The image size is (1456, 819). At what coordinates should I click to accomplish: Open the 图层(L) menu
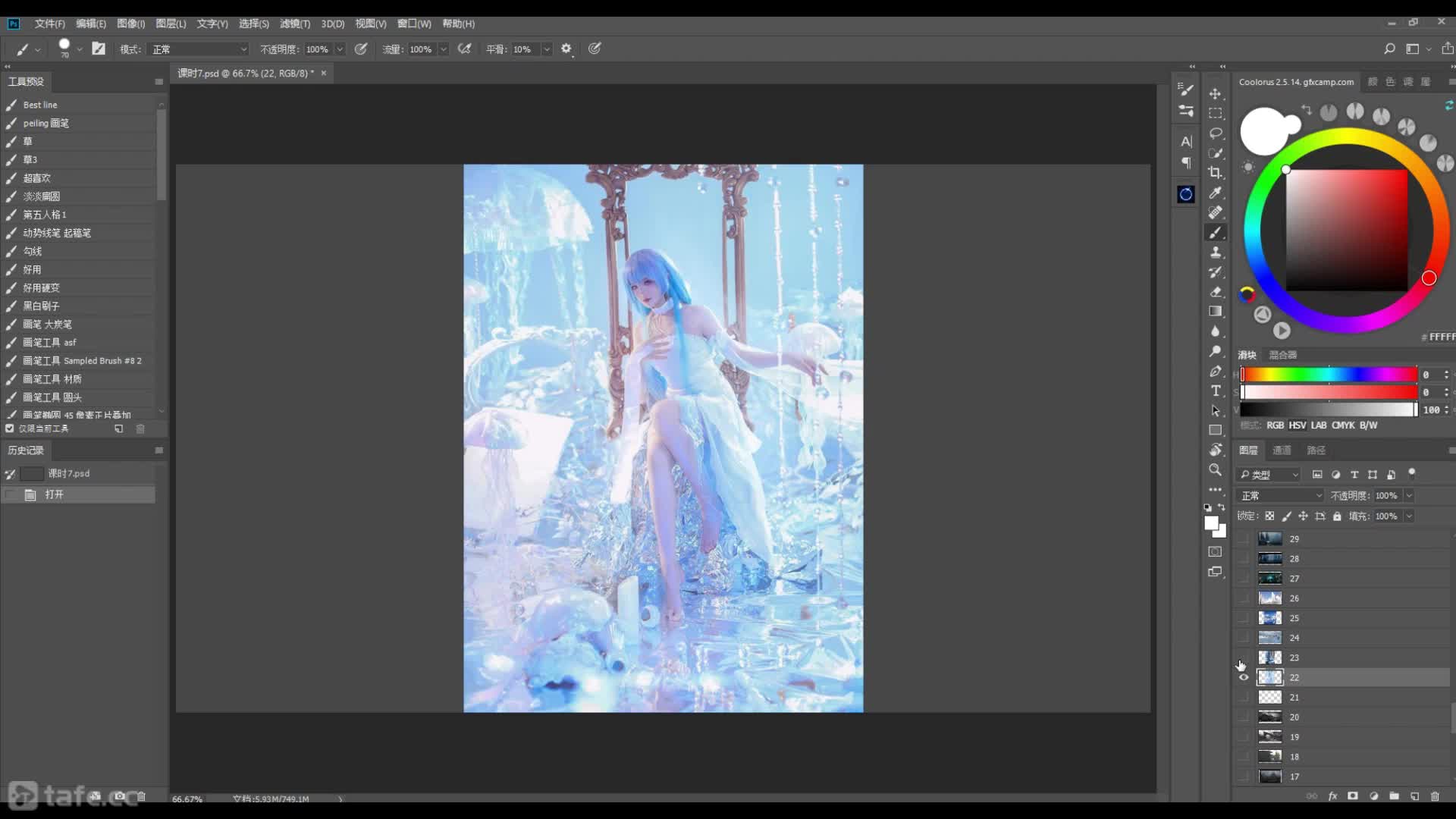coord(171,24)
